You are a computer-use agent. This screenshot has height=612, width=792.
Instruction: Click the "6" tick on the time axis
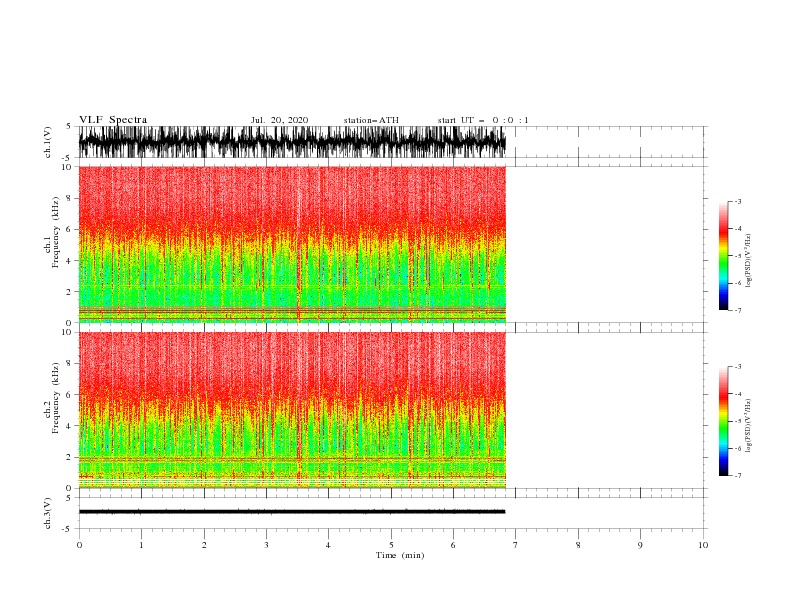click(453, 545)
